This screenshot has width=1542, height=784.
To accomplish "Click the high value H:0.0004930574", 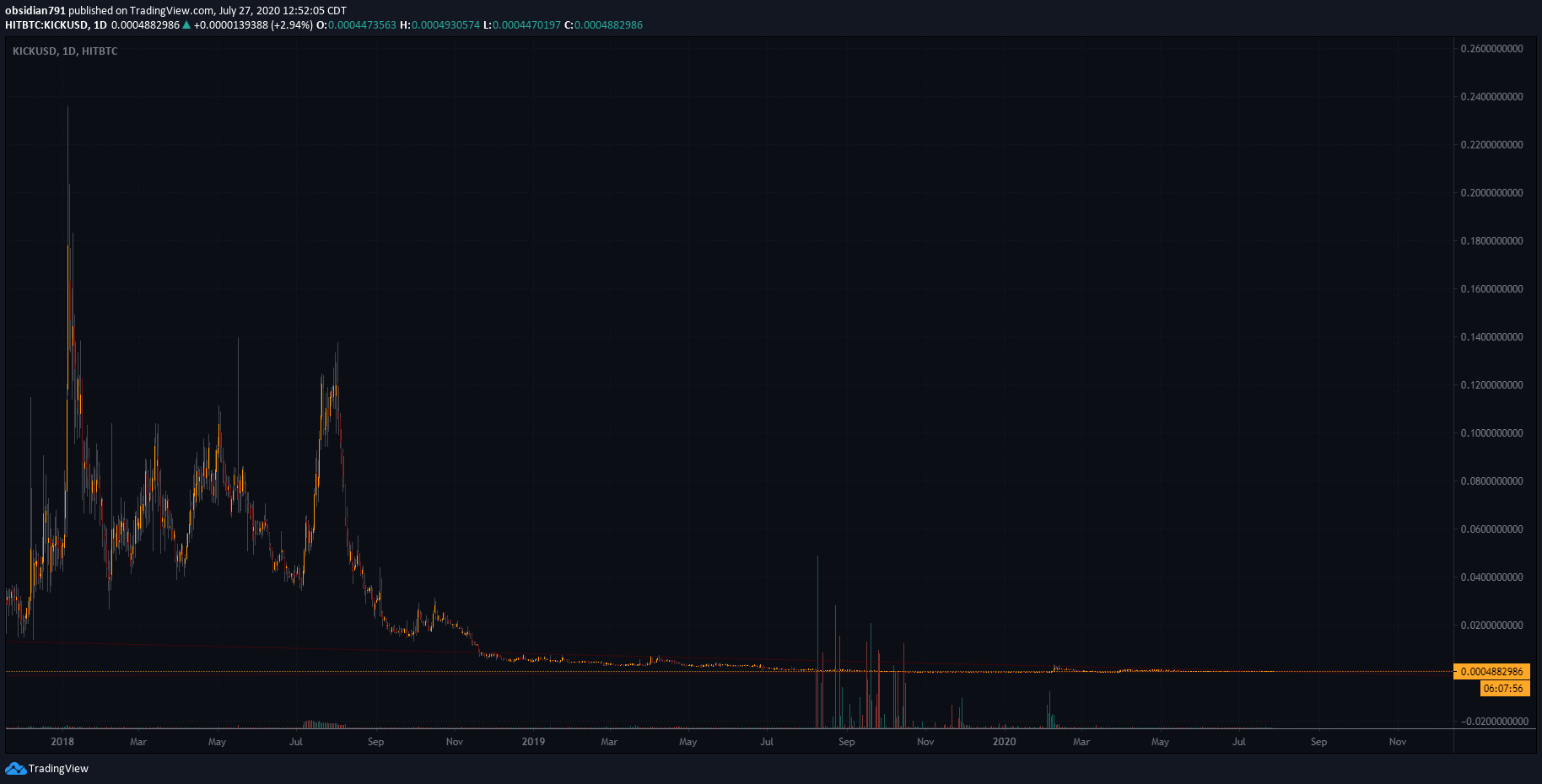I will 439,25.
